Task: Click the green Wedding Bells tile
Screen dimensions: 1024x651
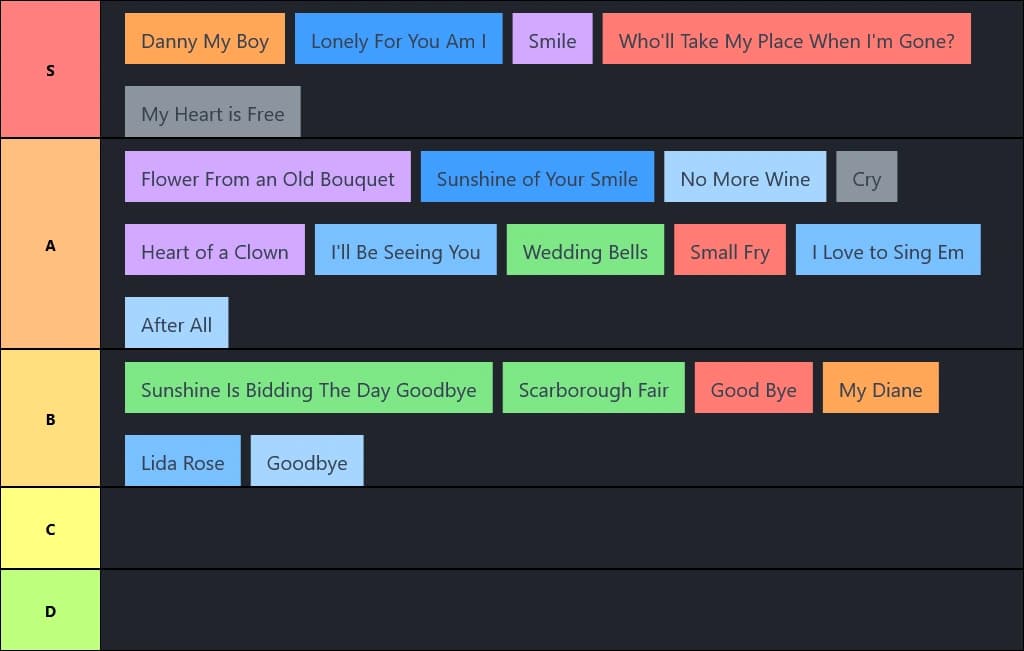Action: coord(585,249)
